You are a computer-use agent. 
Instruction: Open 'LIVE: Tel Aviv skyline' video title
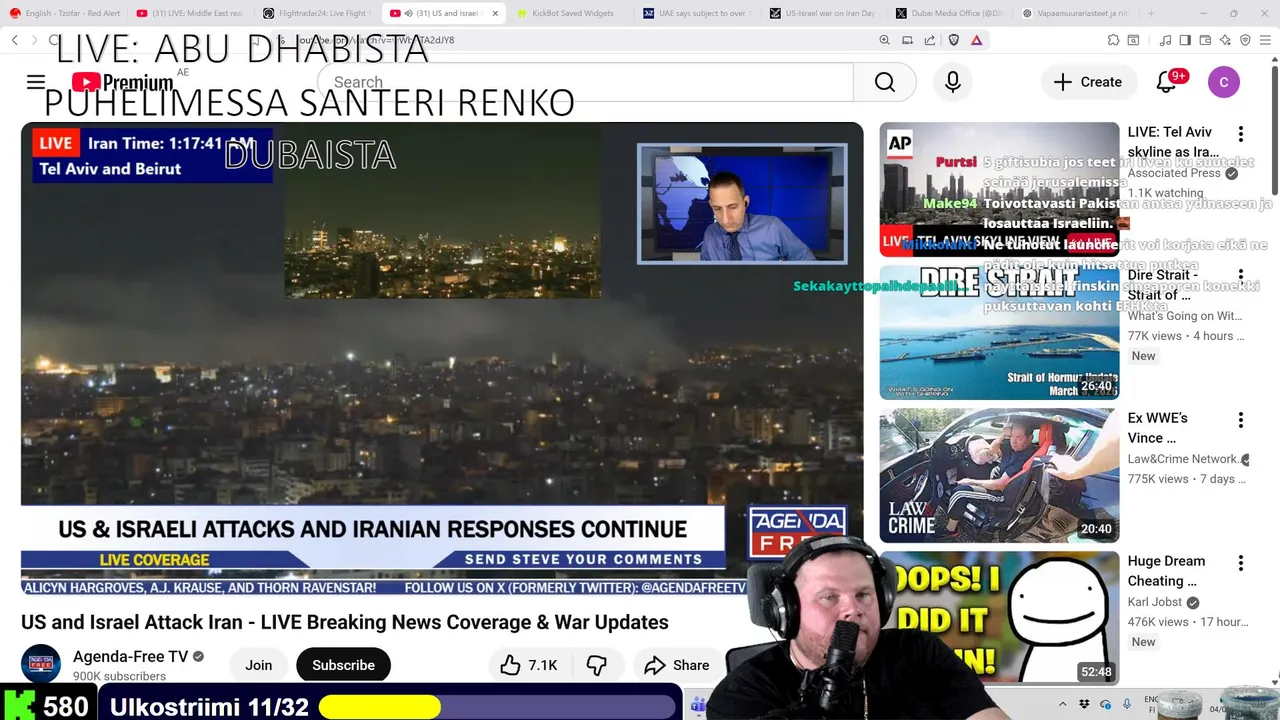1173,142
